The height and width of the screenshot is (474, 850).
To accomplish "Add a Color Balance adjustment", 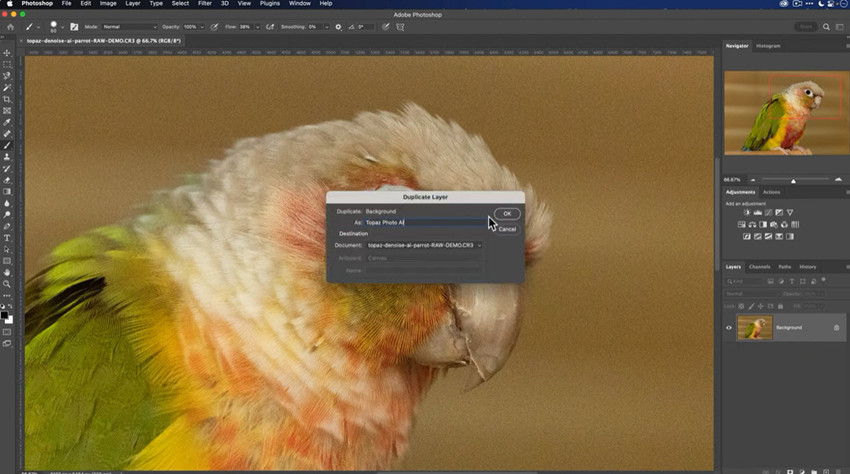I will (x=752, y=225).
